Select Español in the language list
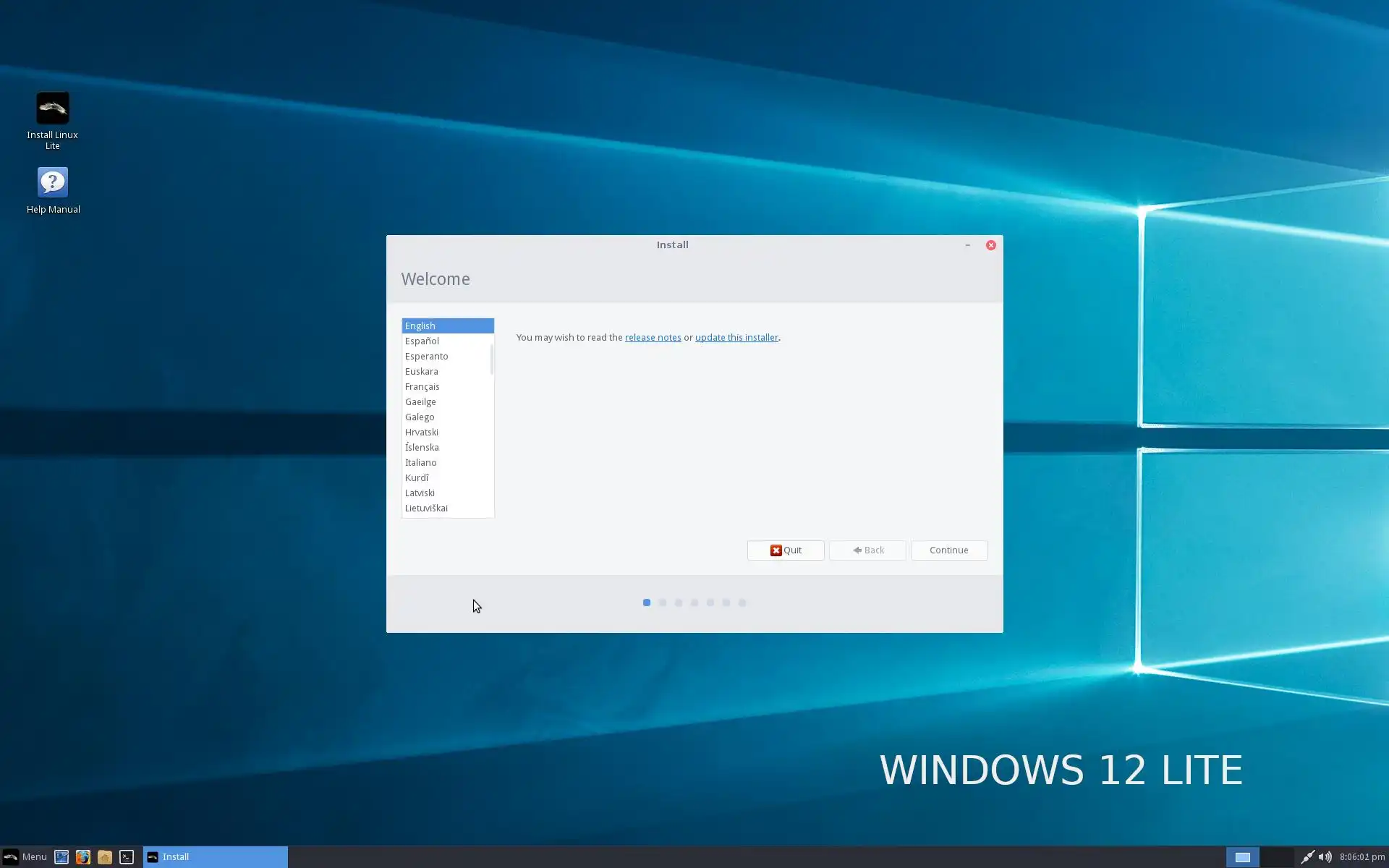 [422, 341]
